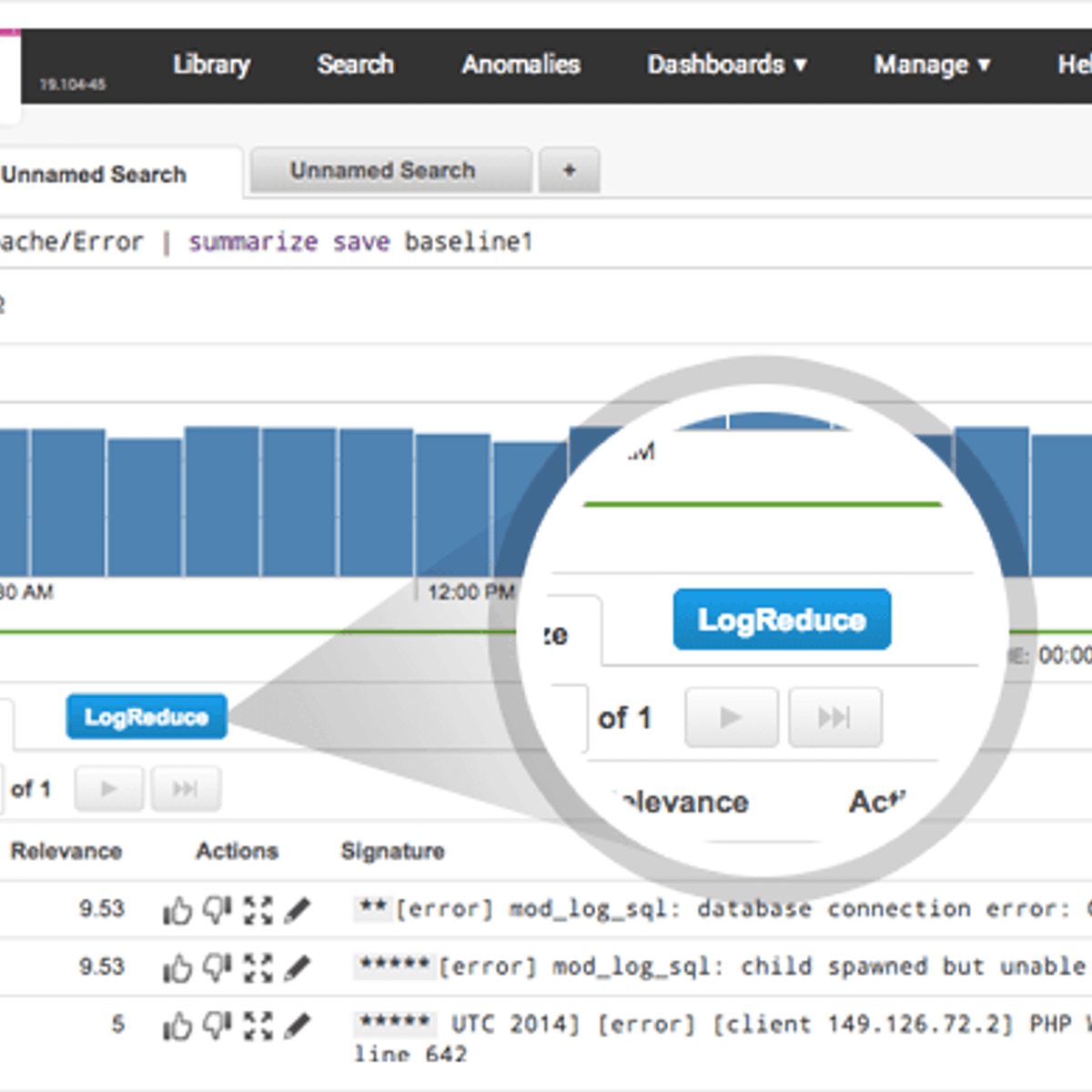Expand the relevance 5 row with the split icon
Image resolution: width=1092 pixels, height=1092 pixels.
click(x=258, y=1026)
